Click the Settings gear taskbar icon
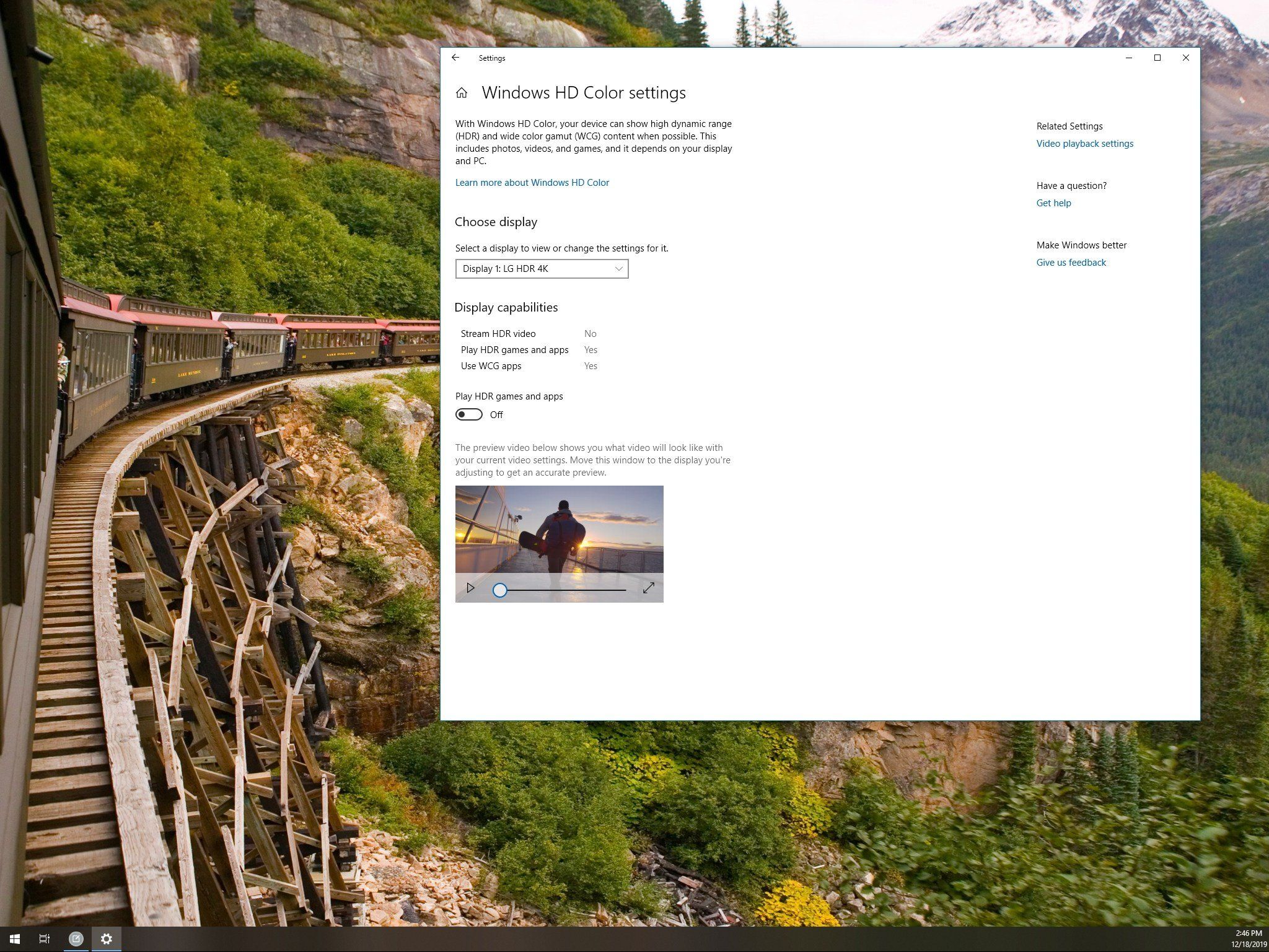The width and height of the screenshot is (1269, 952). pyautogui.click(x=107, y=939)
